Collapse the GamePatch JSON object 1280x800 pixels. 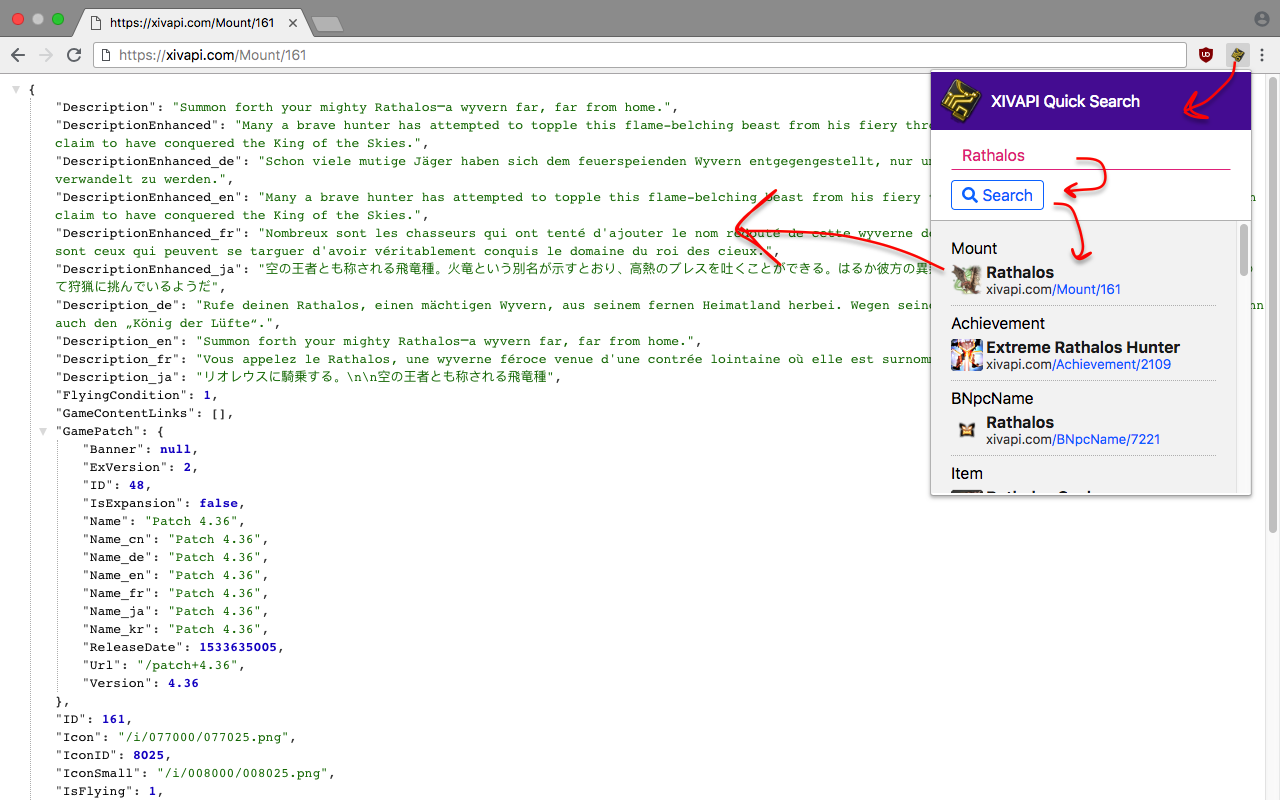coord(43,432)
